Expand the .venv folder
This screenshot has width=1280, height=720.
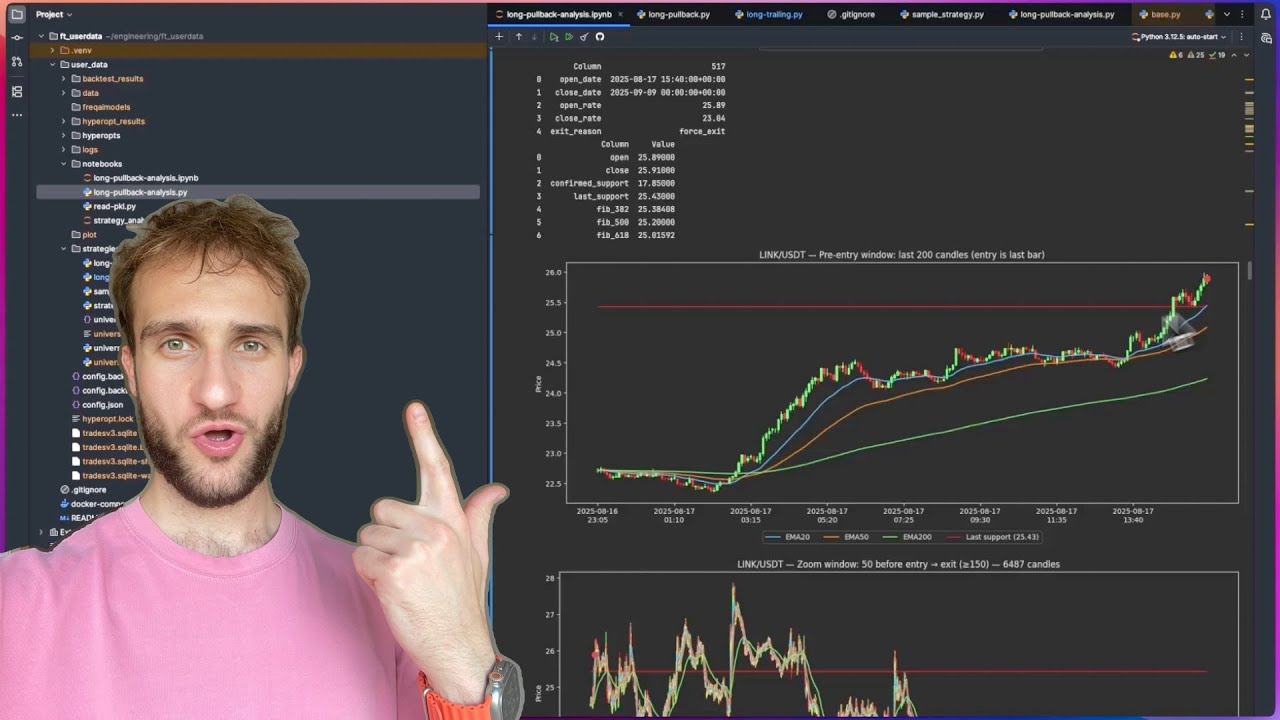52,50
